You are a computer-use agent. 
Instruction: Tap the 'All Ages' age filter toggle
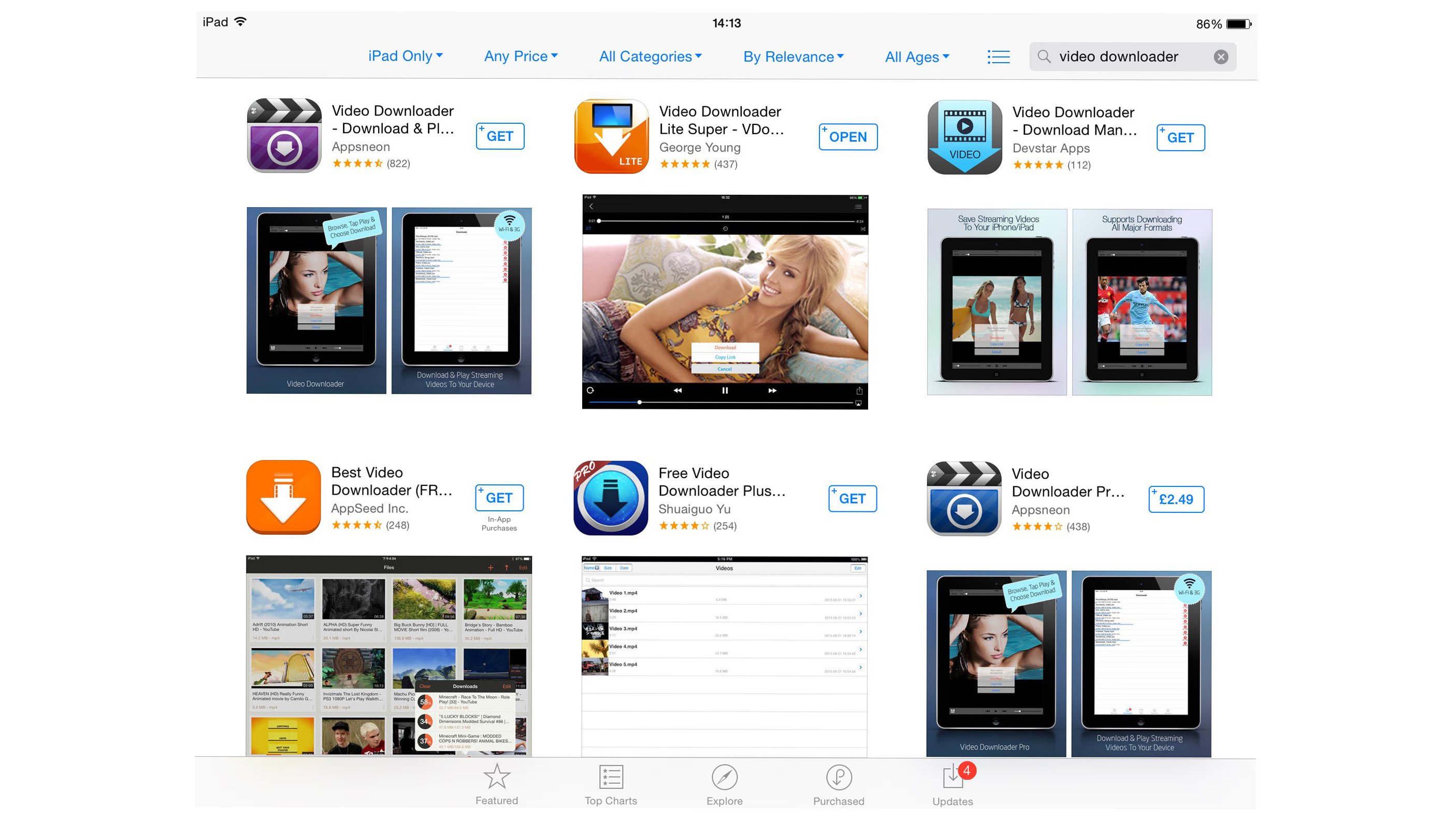coord(917,56)
